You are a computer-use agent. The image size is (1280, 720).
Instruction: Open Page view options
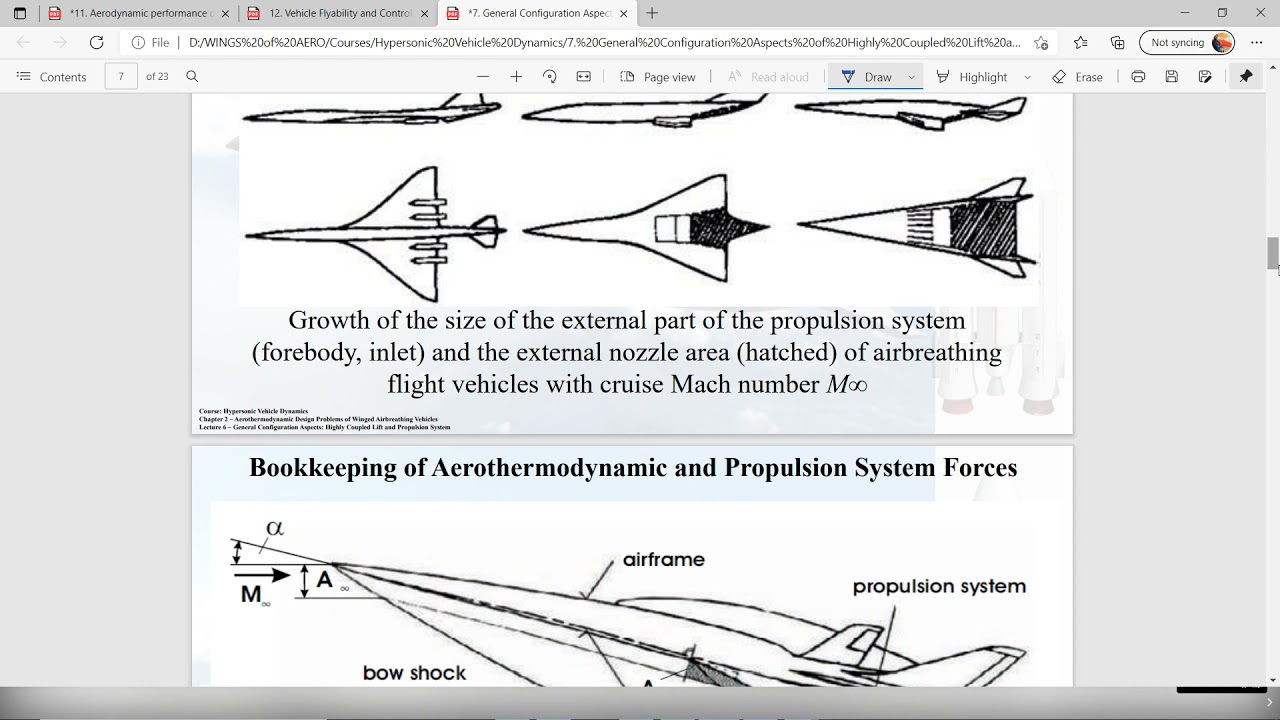657,77
